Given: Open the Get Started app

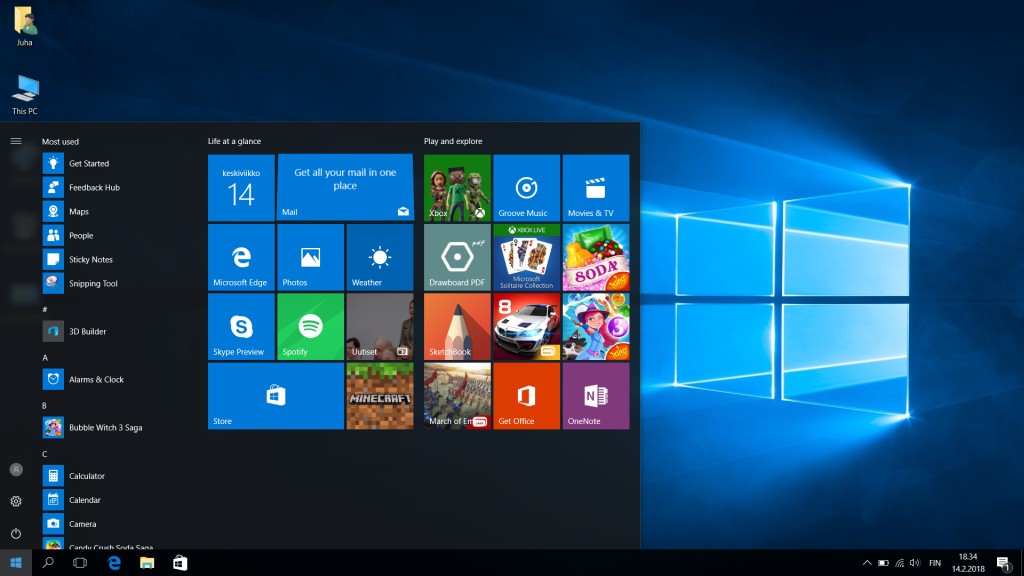Looking at the screenshot, I should tap(118, 163).
